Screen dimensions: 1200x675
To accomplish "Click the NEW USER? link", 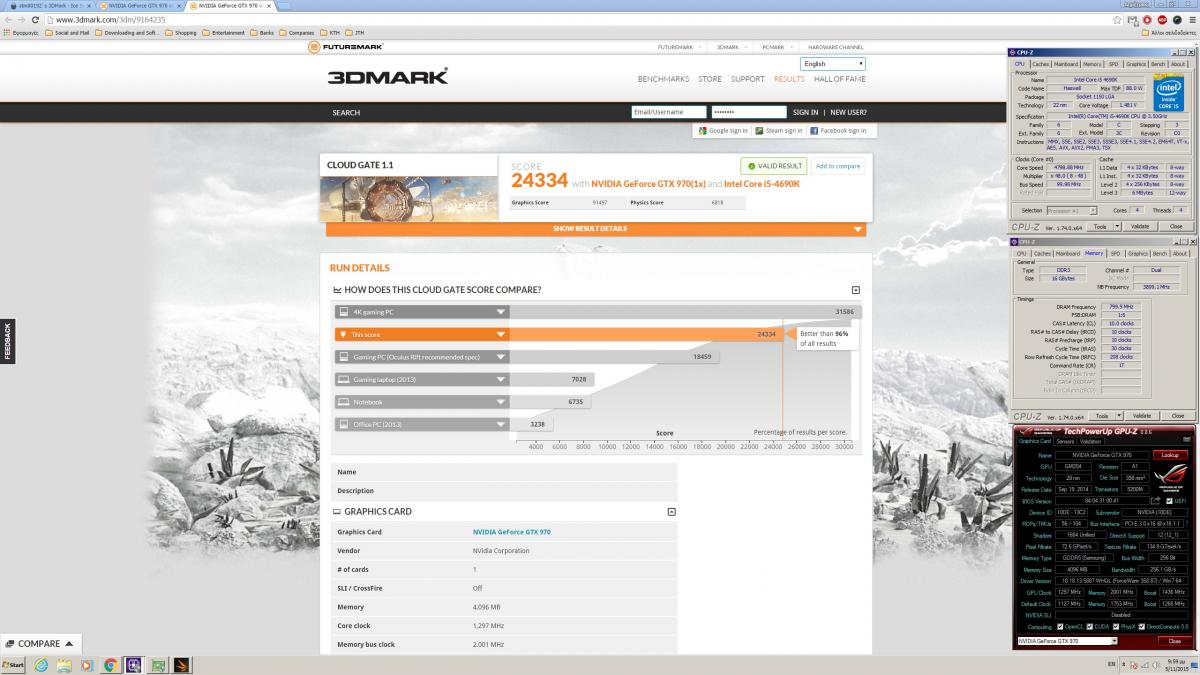I will (848, 112).
